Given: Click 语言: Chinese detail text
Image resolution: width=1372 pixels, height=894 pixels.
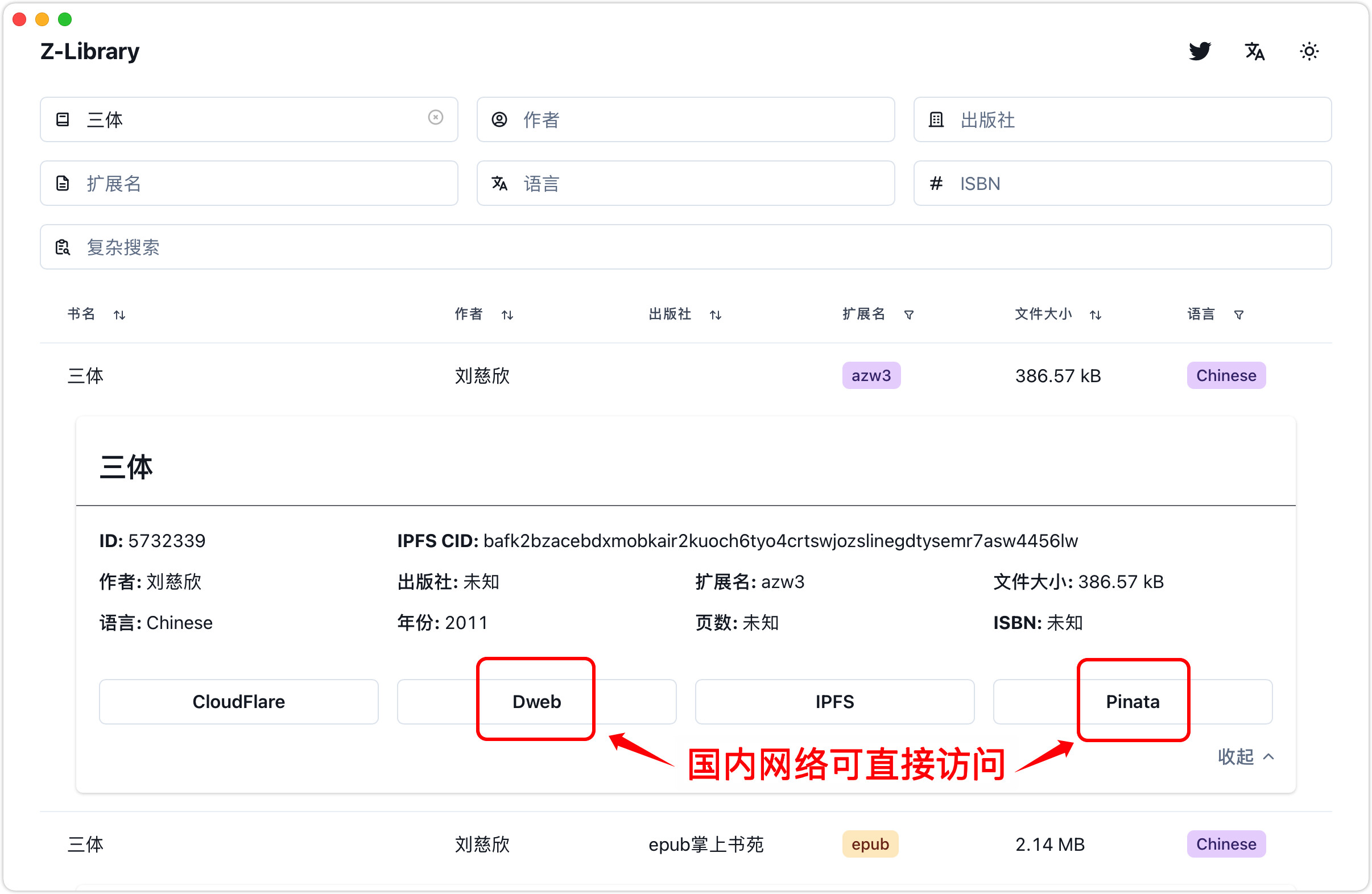Looking at the screenshot, I should tap(156, 623).
